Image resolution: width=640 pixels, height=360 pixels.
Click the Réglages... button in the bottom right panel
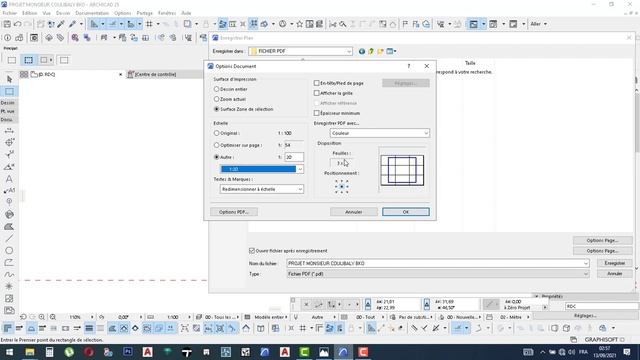585,316
